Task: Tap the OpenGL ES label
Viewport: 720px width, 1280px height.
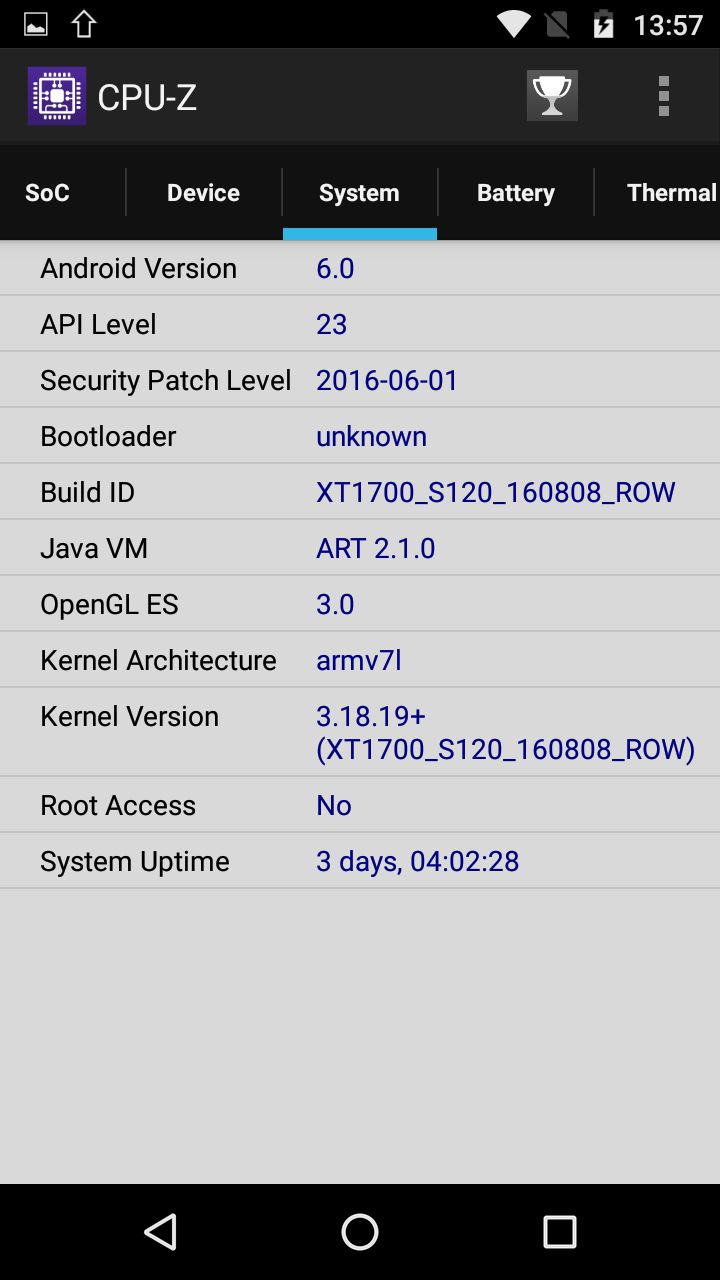Action: (x=109, y=604)
